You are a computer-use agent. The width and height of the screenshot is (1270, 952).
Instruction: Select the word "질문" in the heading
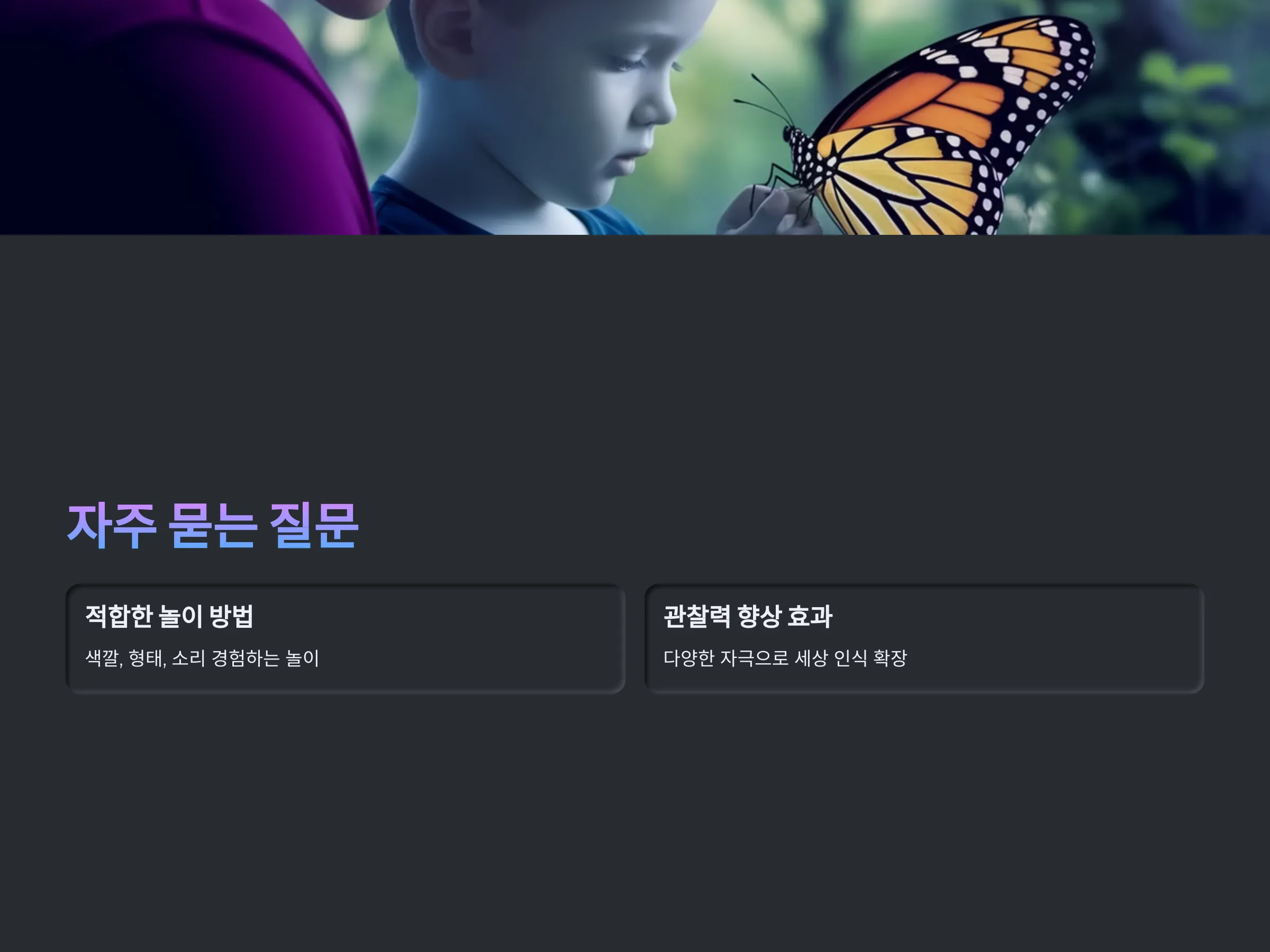[x=313, y=526]
